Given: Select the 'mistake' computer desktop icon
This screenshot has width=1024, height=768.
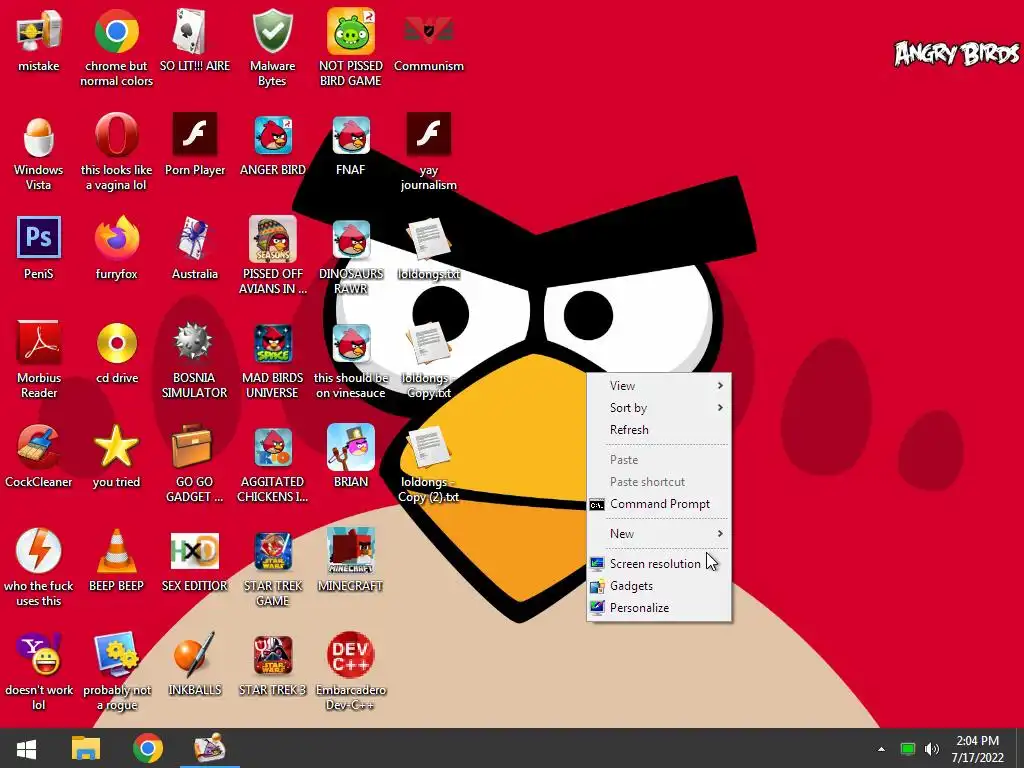Looking at the screenshot, I should tap(39, 31).
